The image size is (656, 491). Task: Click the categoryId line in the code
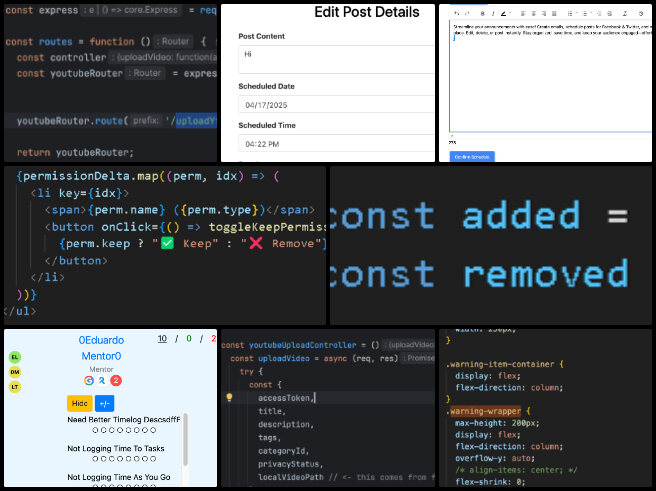[284, 451]
